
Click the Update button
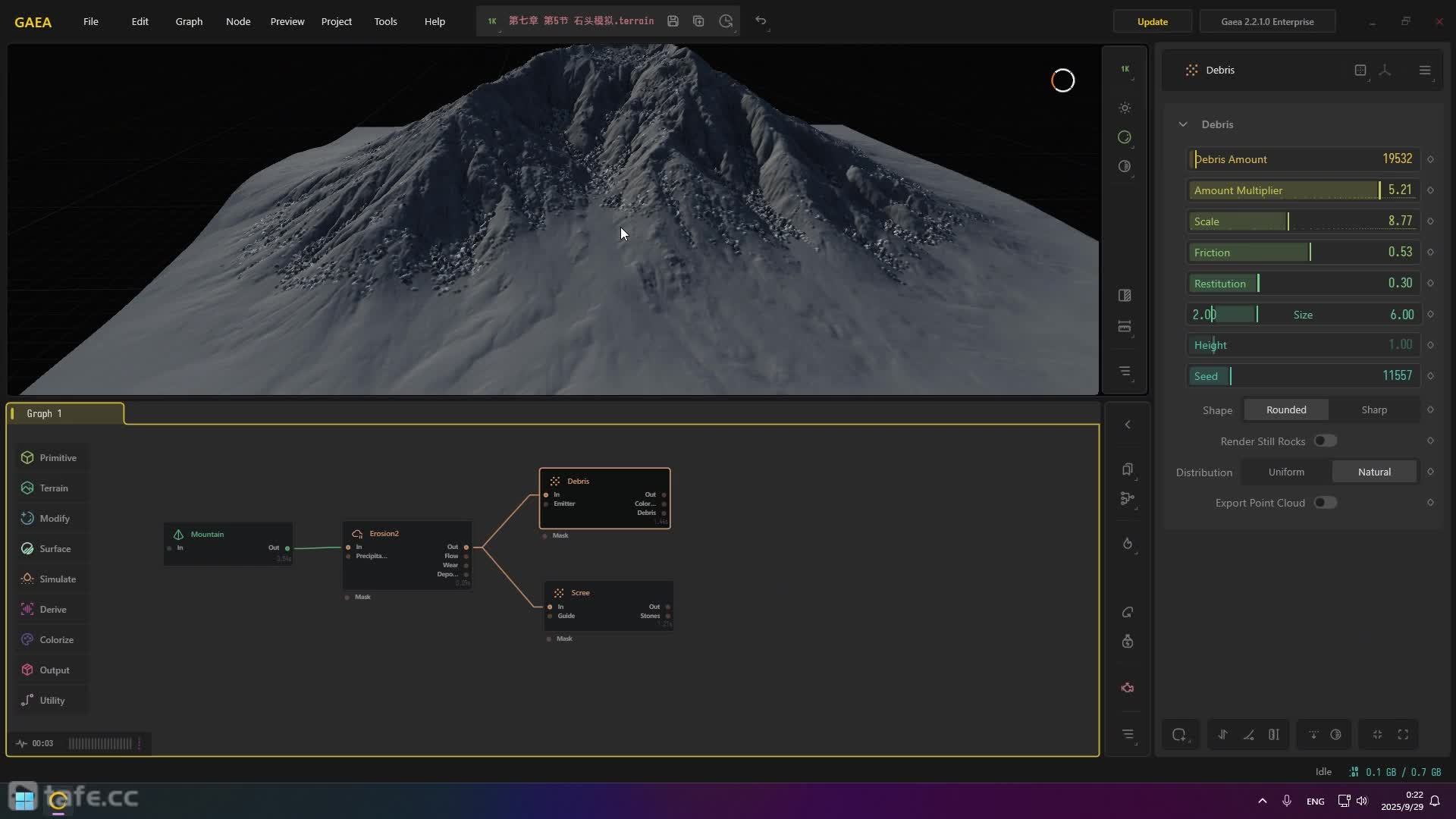click(1152, 21)
